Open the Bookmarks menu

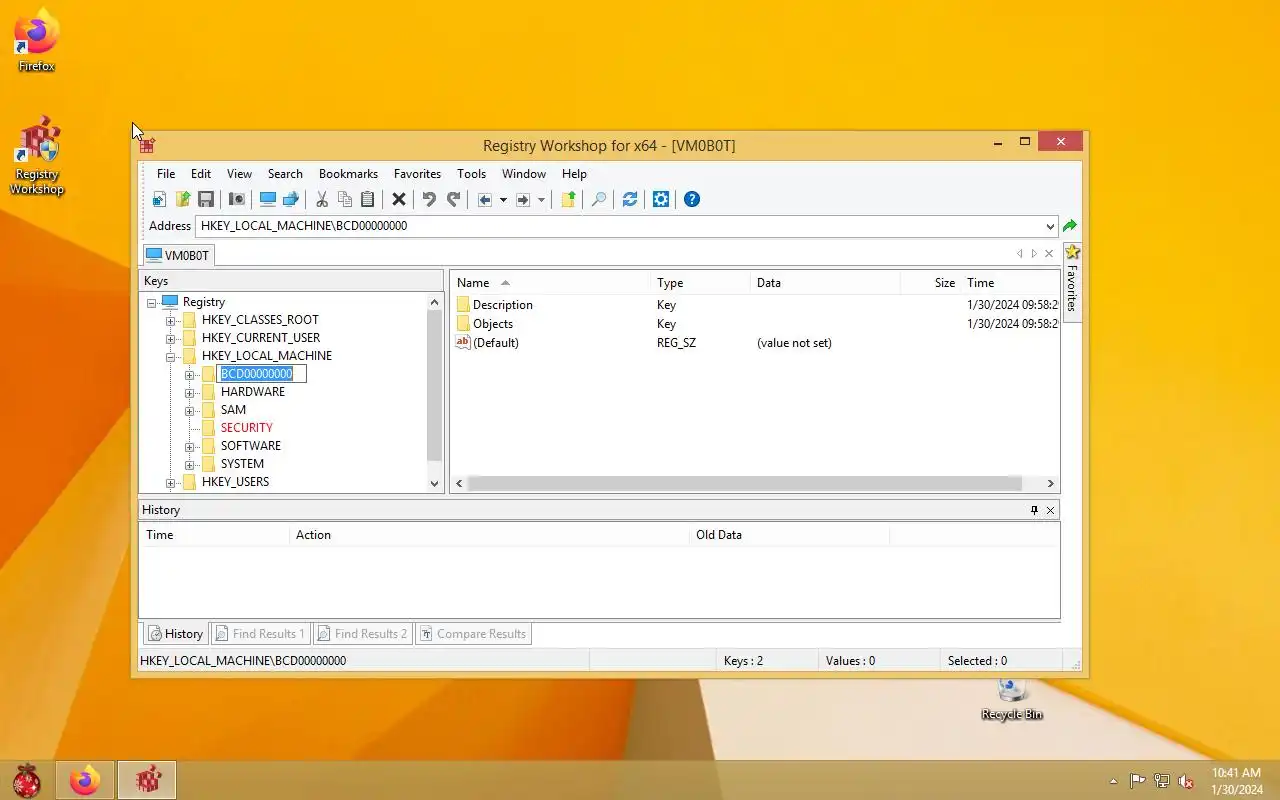(348, 174)
